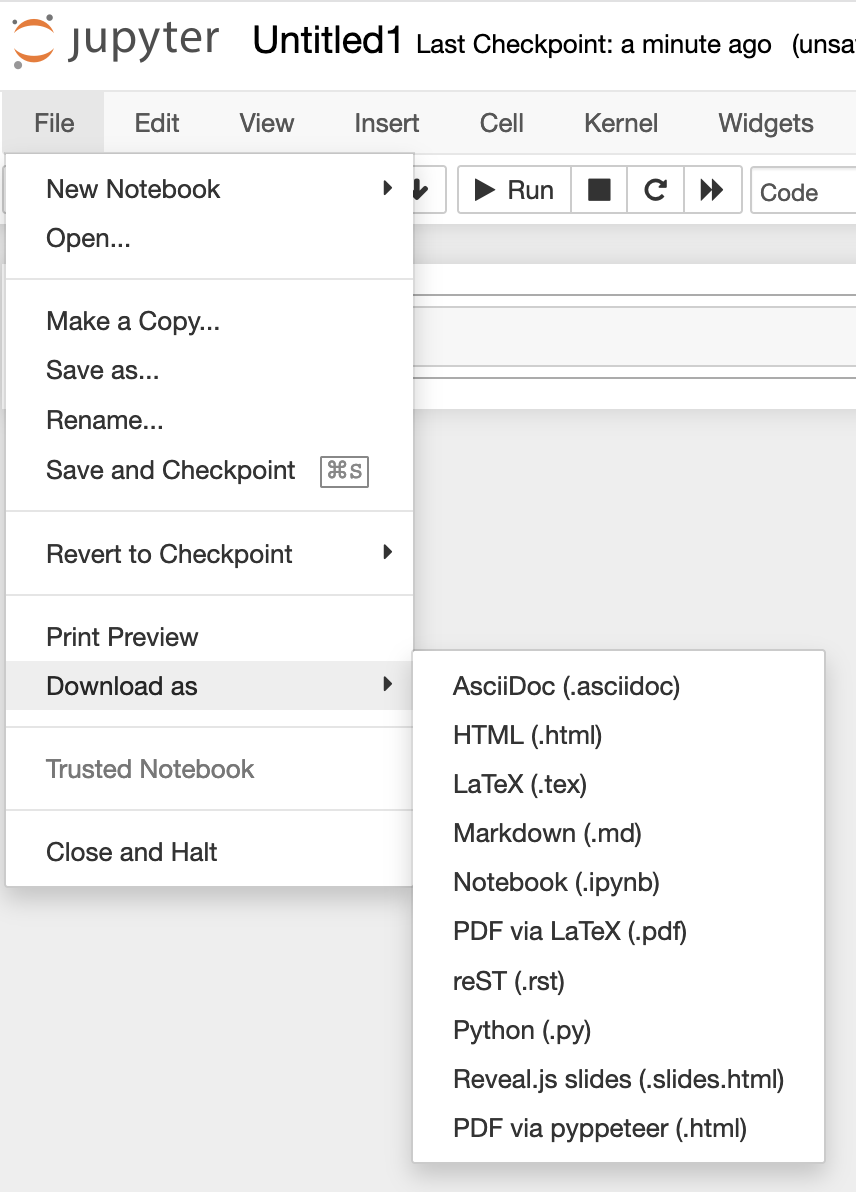Restart the kernel with circular arrow icon

655,189
